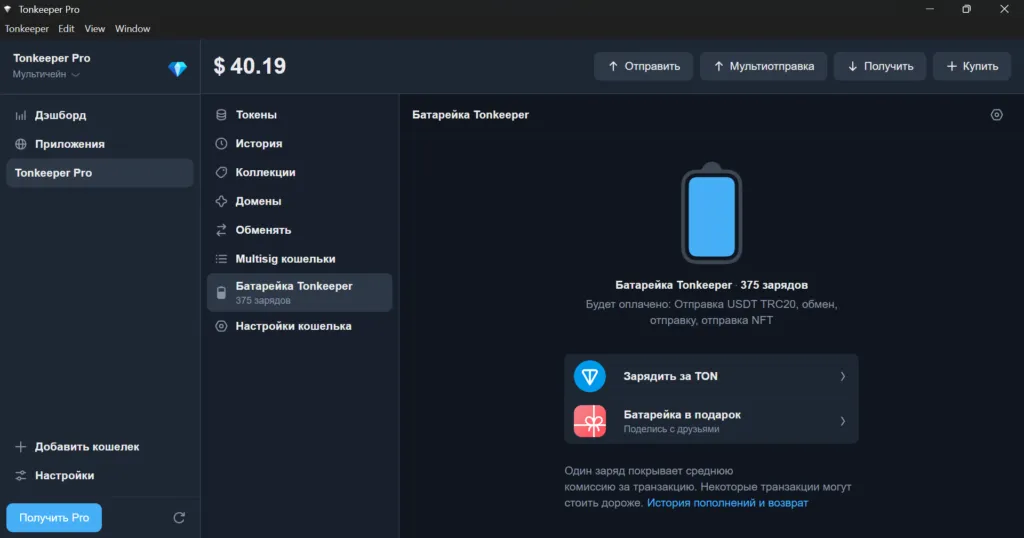The height and width of the screenshot is (538, 1024).
Task: Open the View menu
Action: pyautogui.click(x=95, y=29)
